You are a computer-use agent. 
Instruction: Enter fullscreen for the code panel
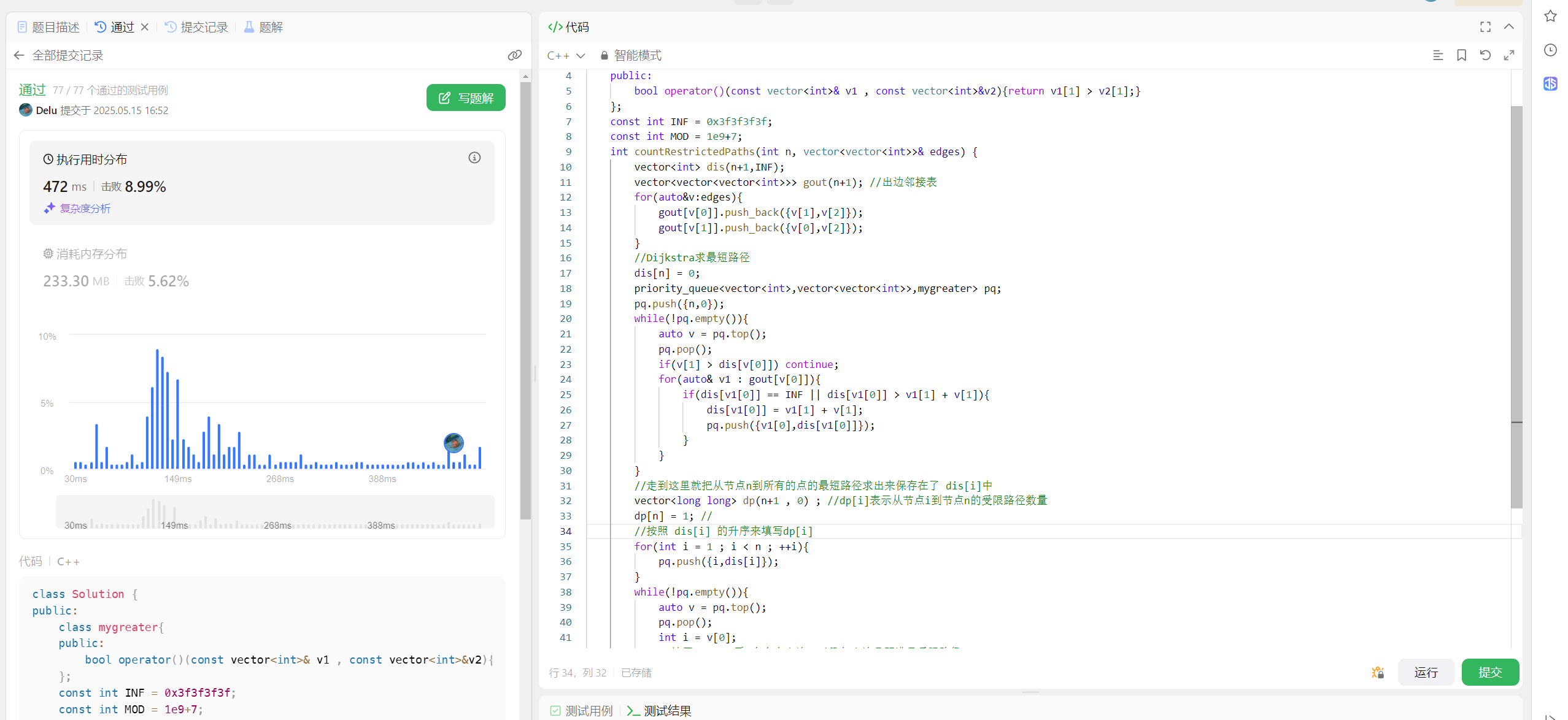point(1485,27)
